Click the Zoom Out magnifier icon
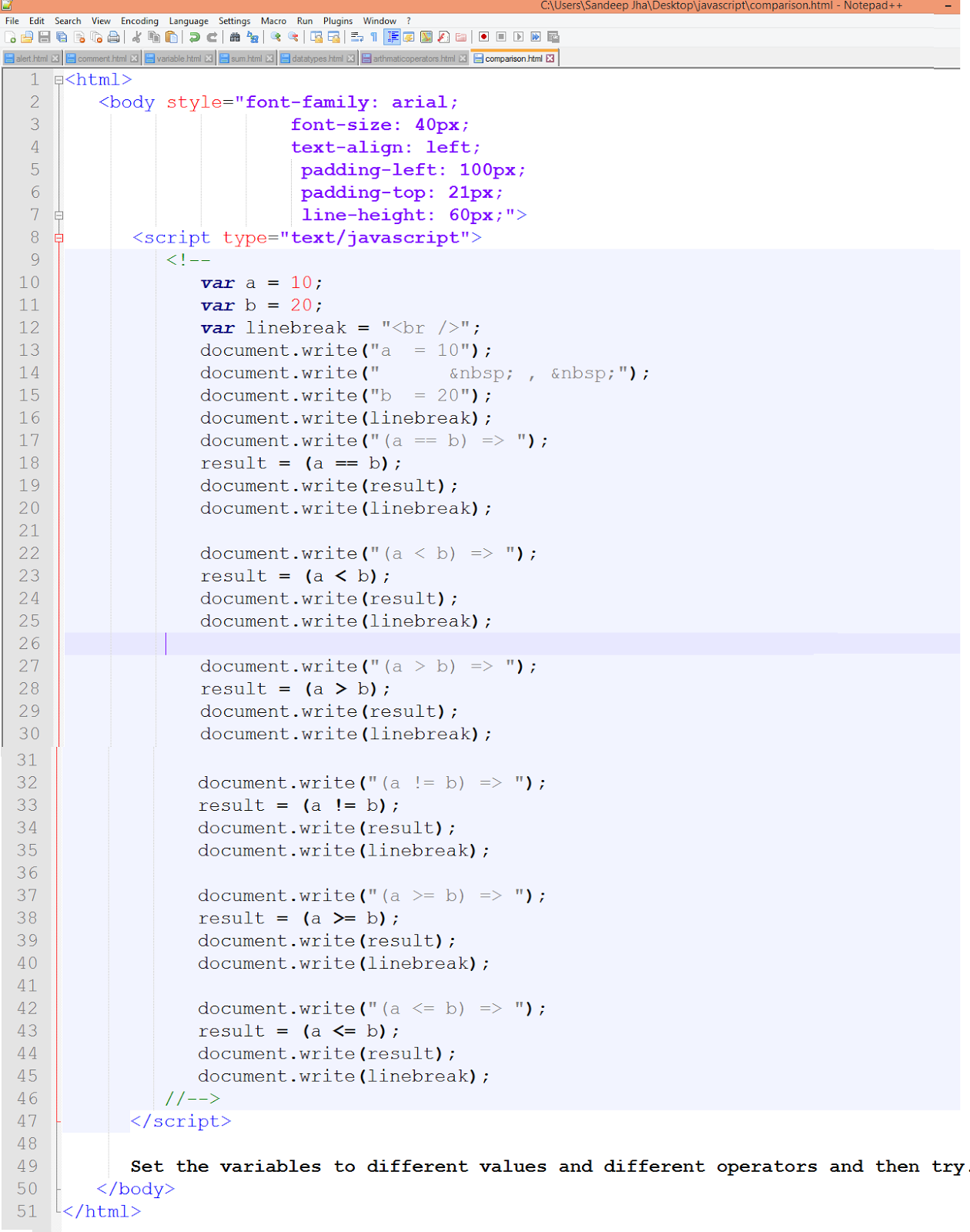Image resolution: width=970 pixels, height=1232 pixels. click(293, 37)
